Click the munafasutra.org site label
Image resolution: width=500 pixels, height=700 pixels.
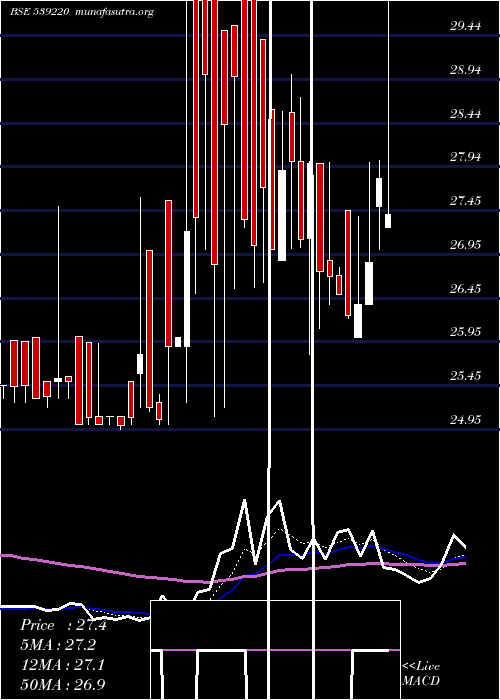(115, 12)
